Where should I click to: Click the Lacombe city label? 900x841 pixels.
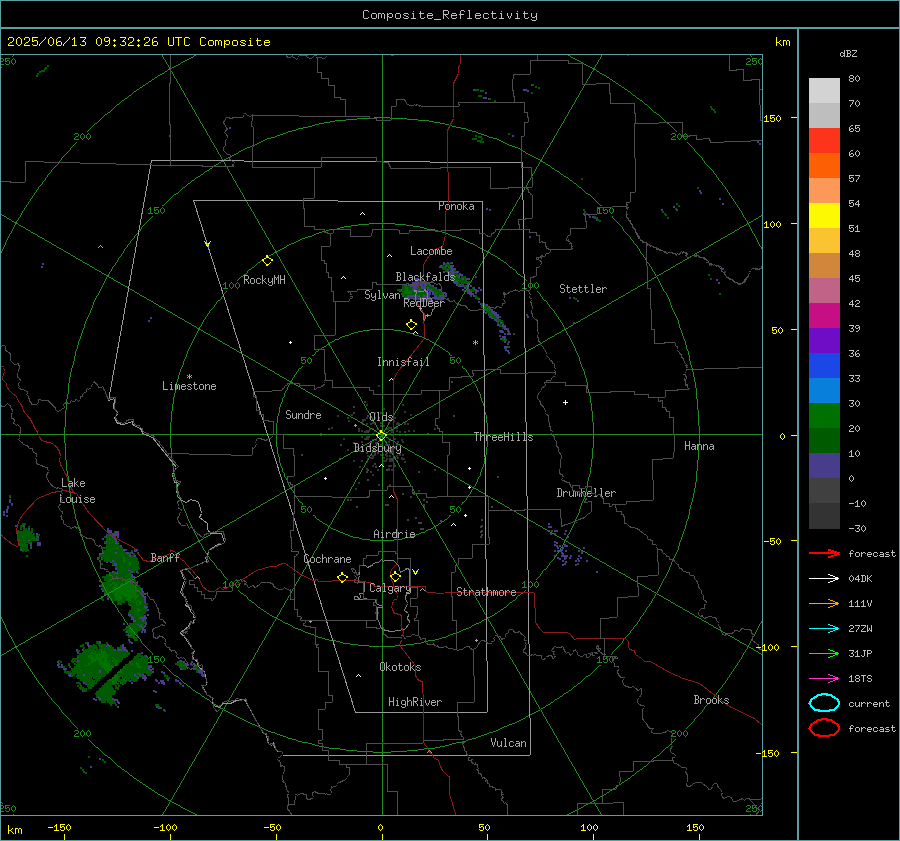(x=431, y=251)
